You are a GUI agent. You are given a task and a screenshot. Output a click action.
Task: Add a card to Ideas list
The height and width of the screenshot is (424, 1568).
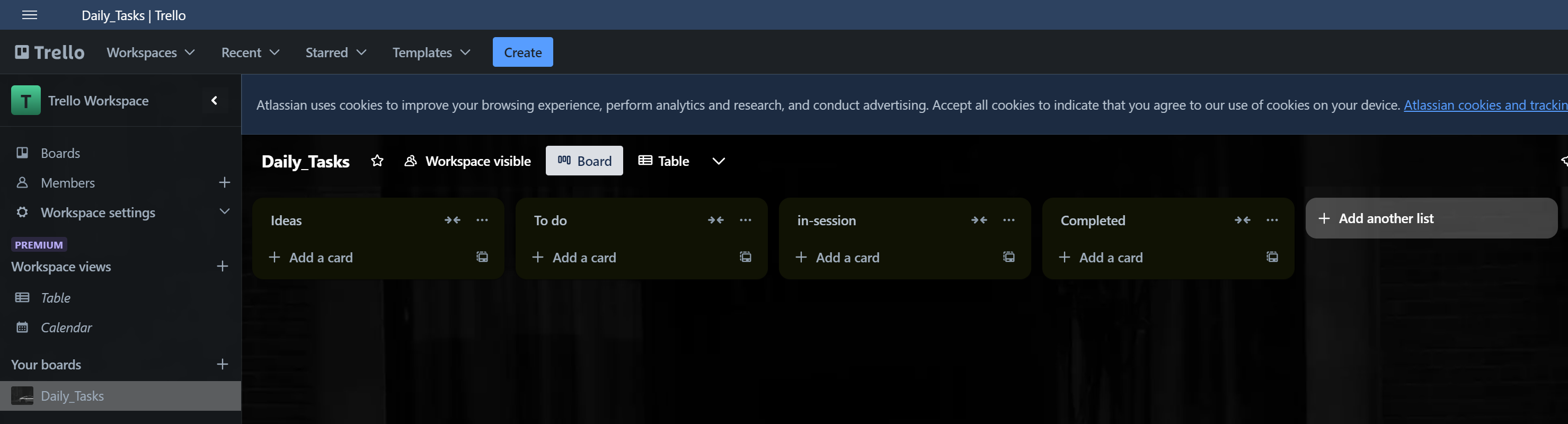point(311,258)
